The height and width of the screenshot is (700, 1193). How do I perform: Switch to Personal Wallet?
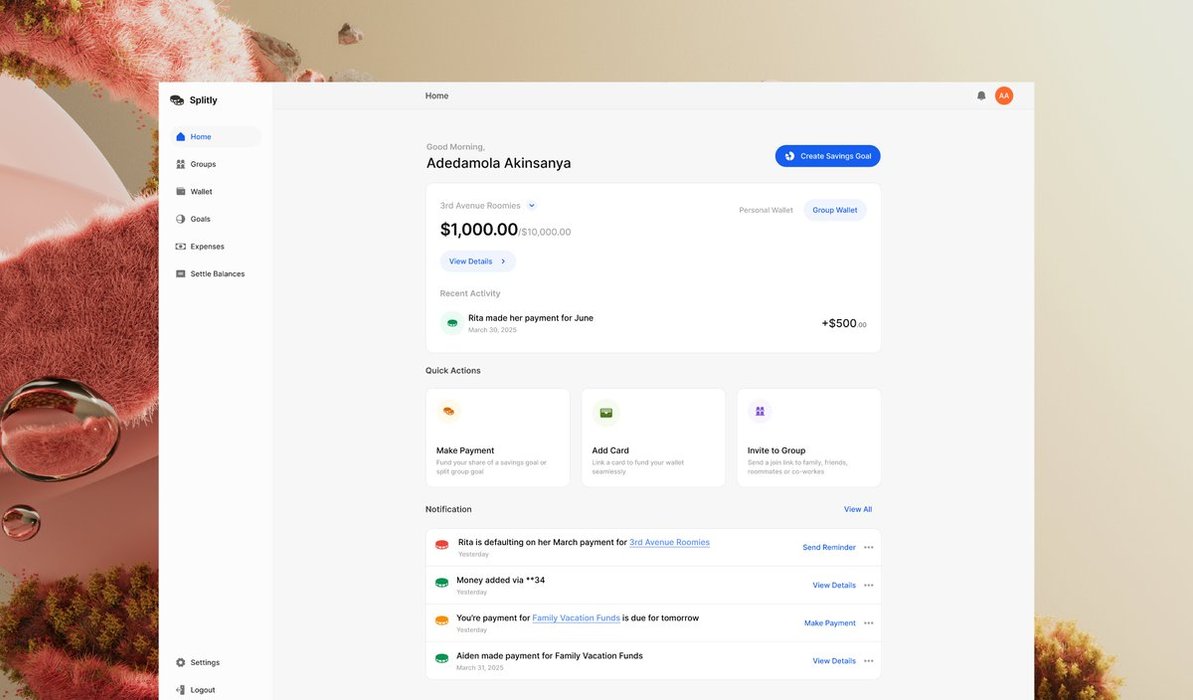(x=766, y=210)
